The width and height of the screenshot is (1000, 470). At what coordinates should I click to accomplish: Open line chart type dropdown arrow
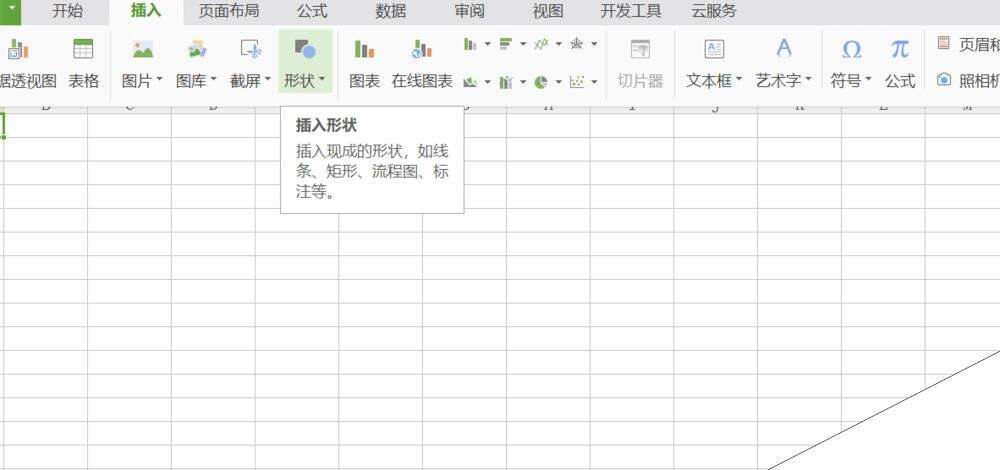pyautogui.click(x=559, y=44)
